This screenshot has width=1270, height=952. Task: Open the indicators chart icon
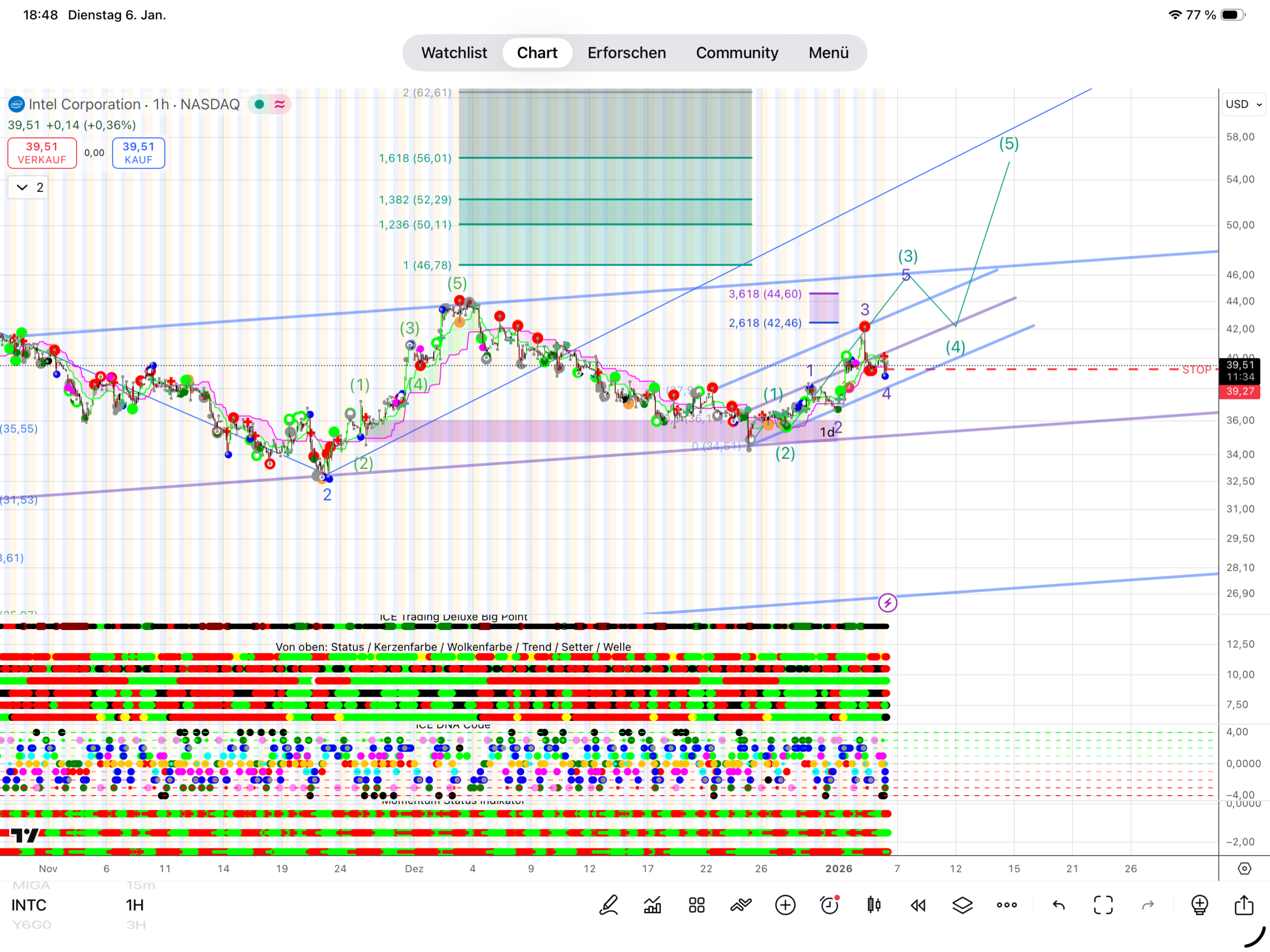652,905
